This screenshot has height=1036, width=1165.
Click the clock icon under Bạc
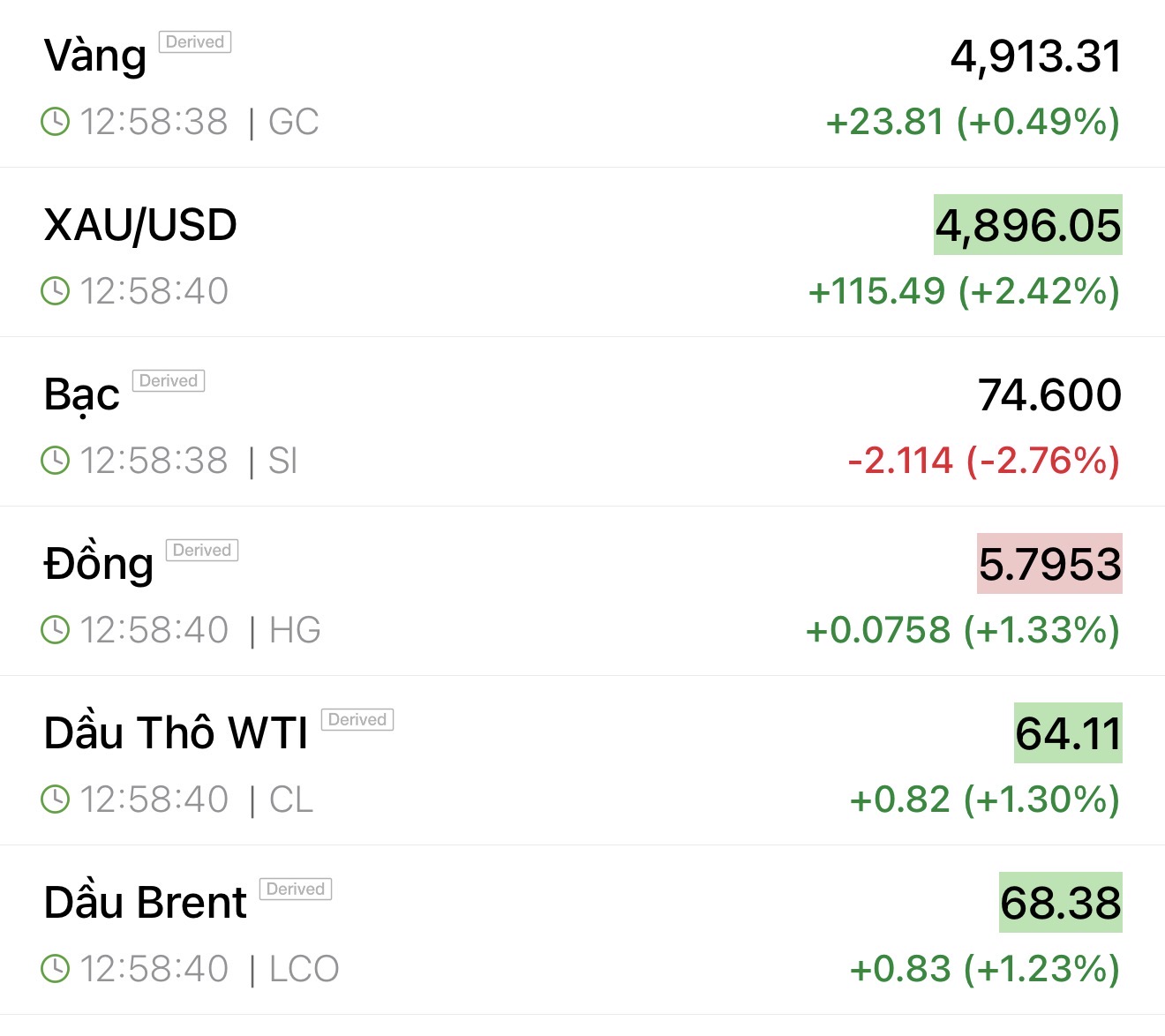click(x=56, y=461)
